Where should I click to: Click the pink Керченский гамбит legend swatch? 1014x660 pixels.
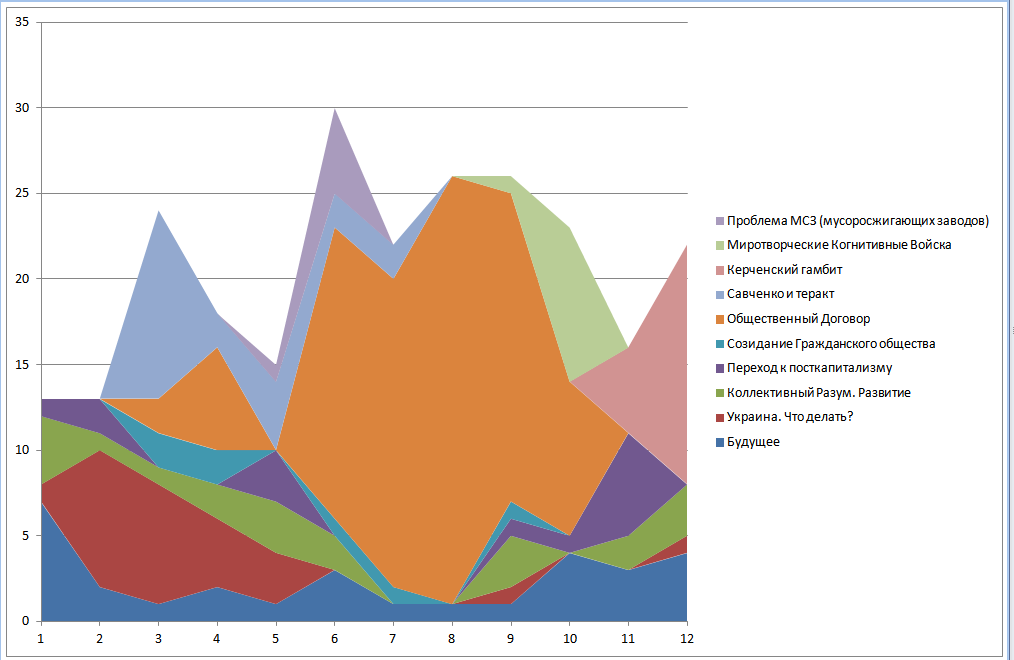718,270
